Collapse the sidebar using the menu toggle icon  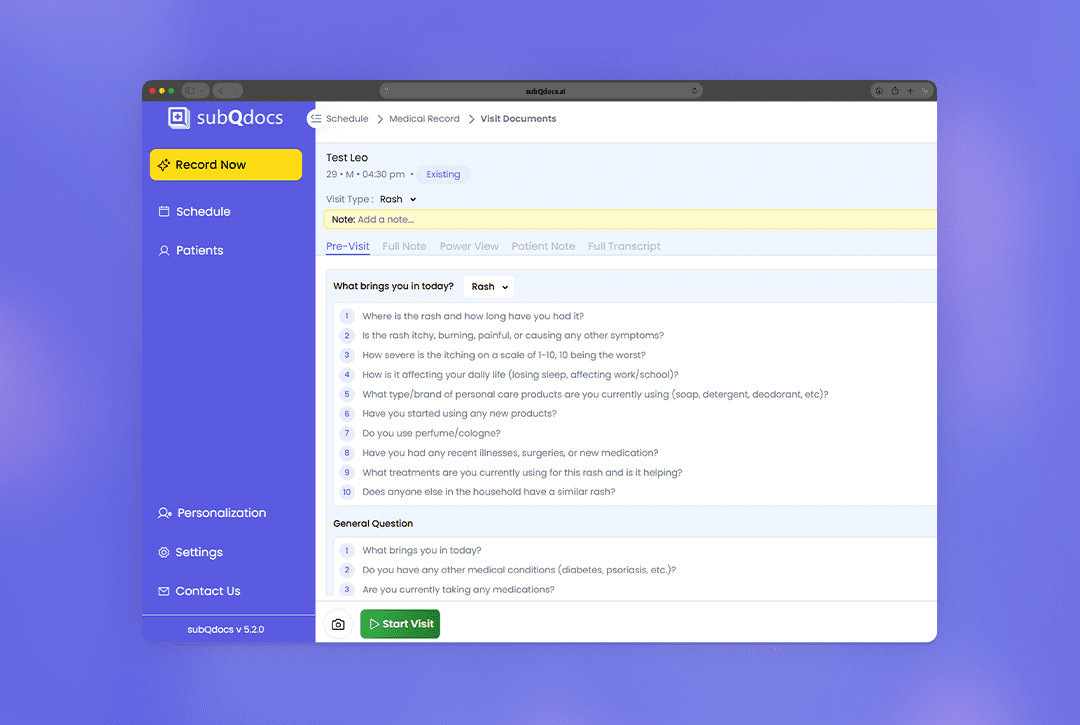[315, 118]
